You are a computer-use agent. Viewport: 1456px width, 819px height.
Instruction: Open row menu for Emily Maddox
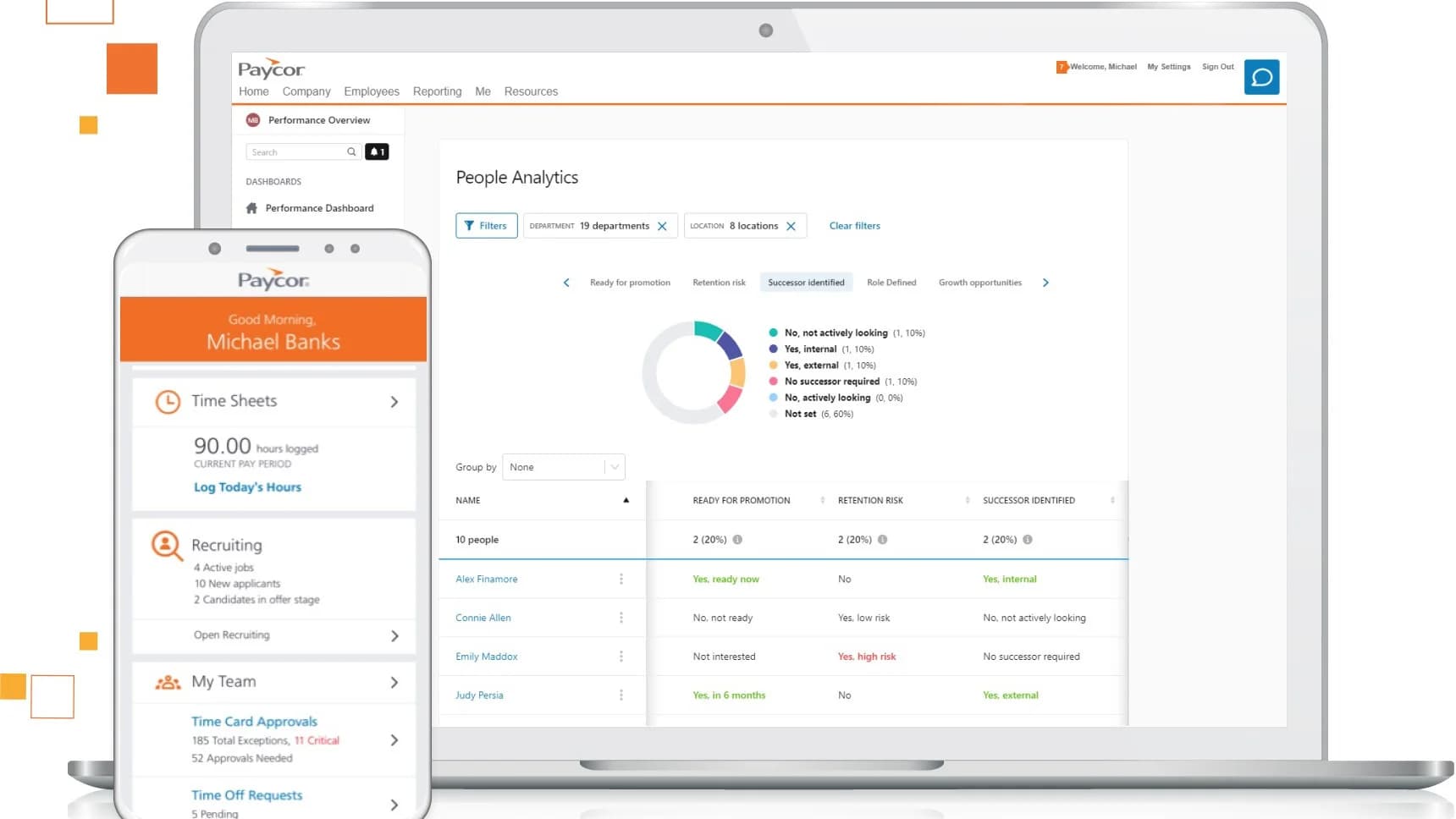pos(621,657)
